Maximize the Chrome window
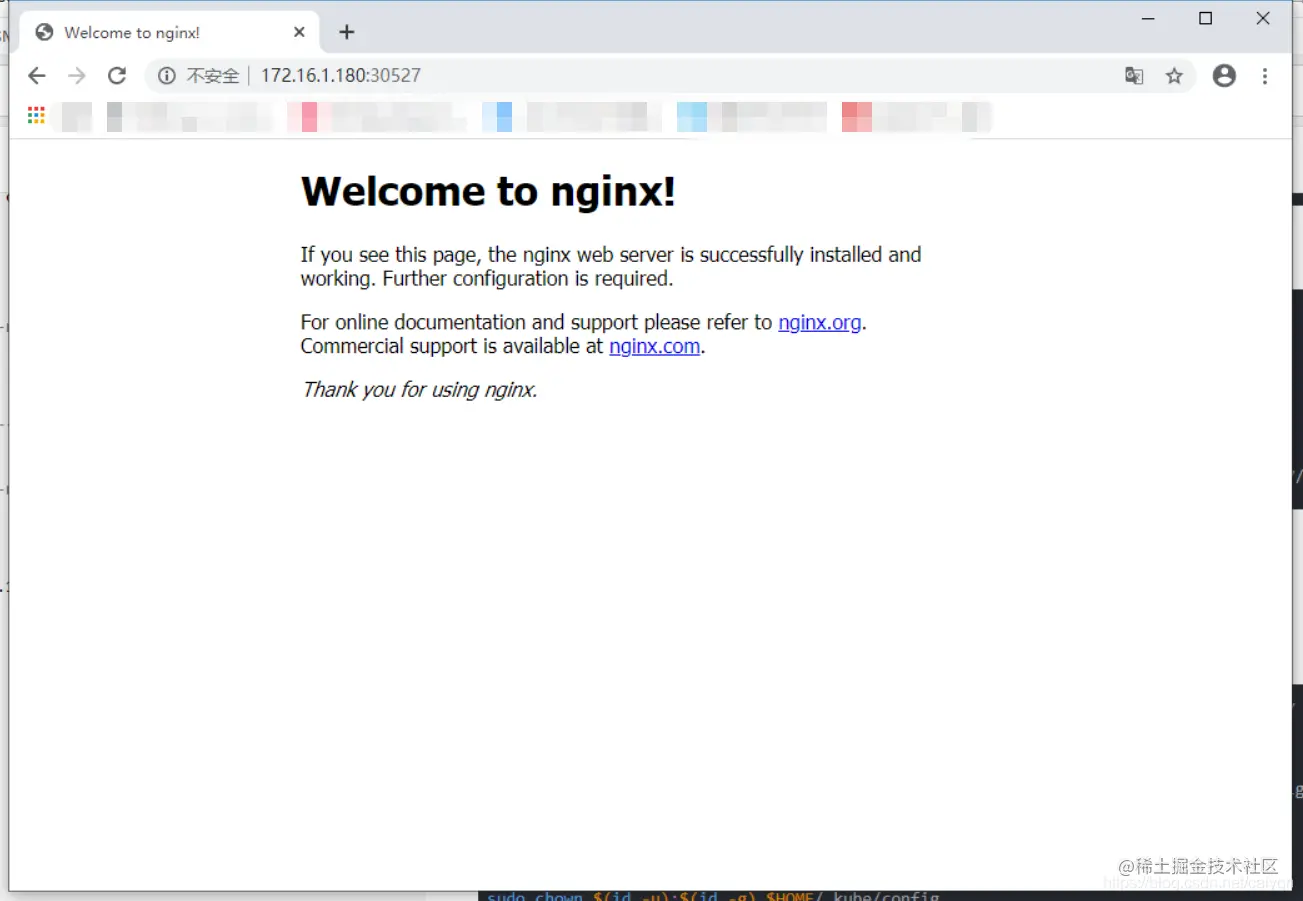 tap(1206, 19)
